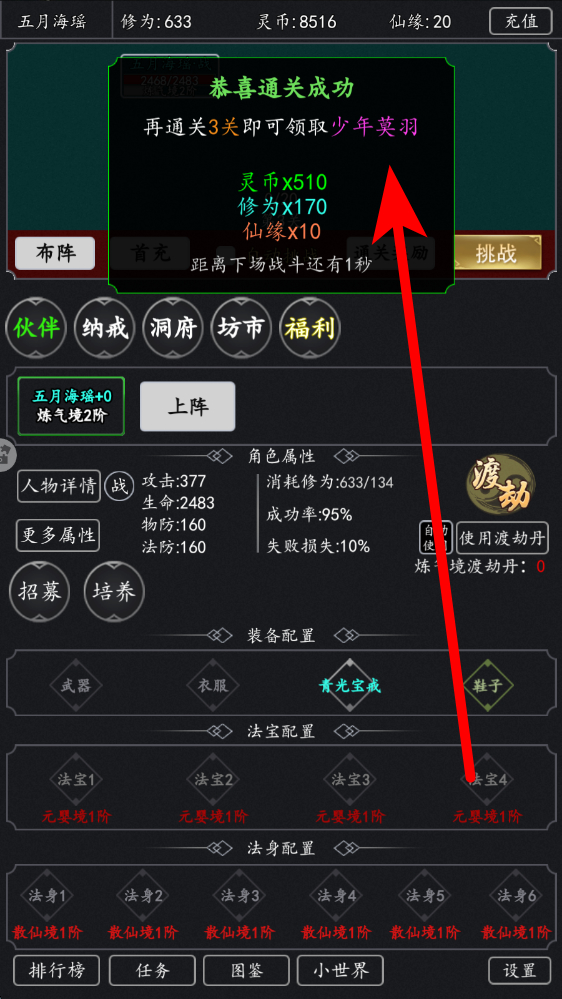
Task: Click the 招募 recruit round icon
Action: pyautogui.click(x=40, y=592)
